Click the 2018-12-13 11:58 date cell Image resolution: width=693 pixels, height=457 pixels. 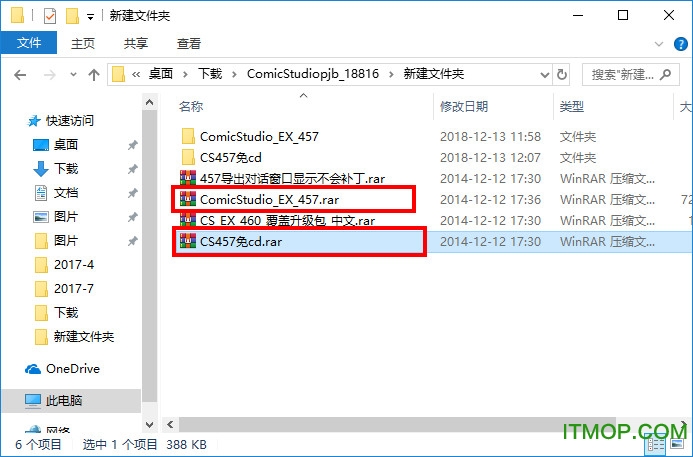490,137
